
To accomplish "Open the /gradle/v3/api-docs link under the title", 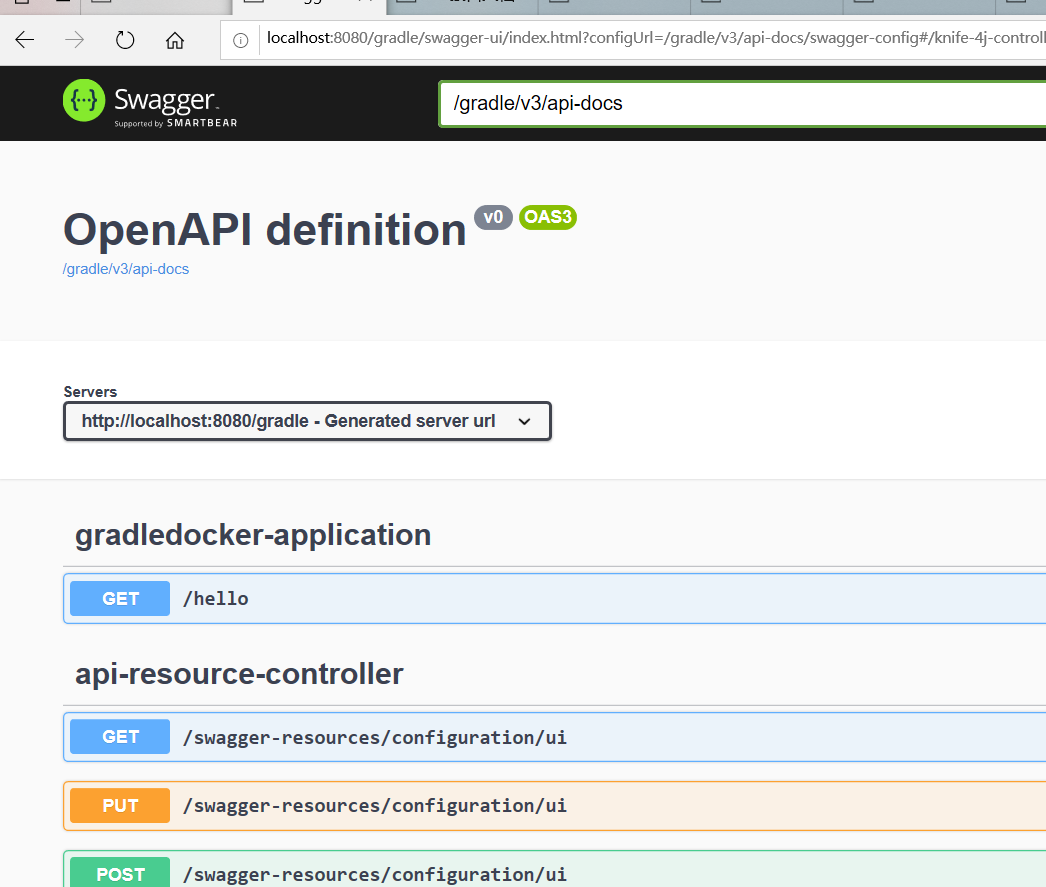I will click(x=125, y=269).
